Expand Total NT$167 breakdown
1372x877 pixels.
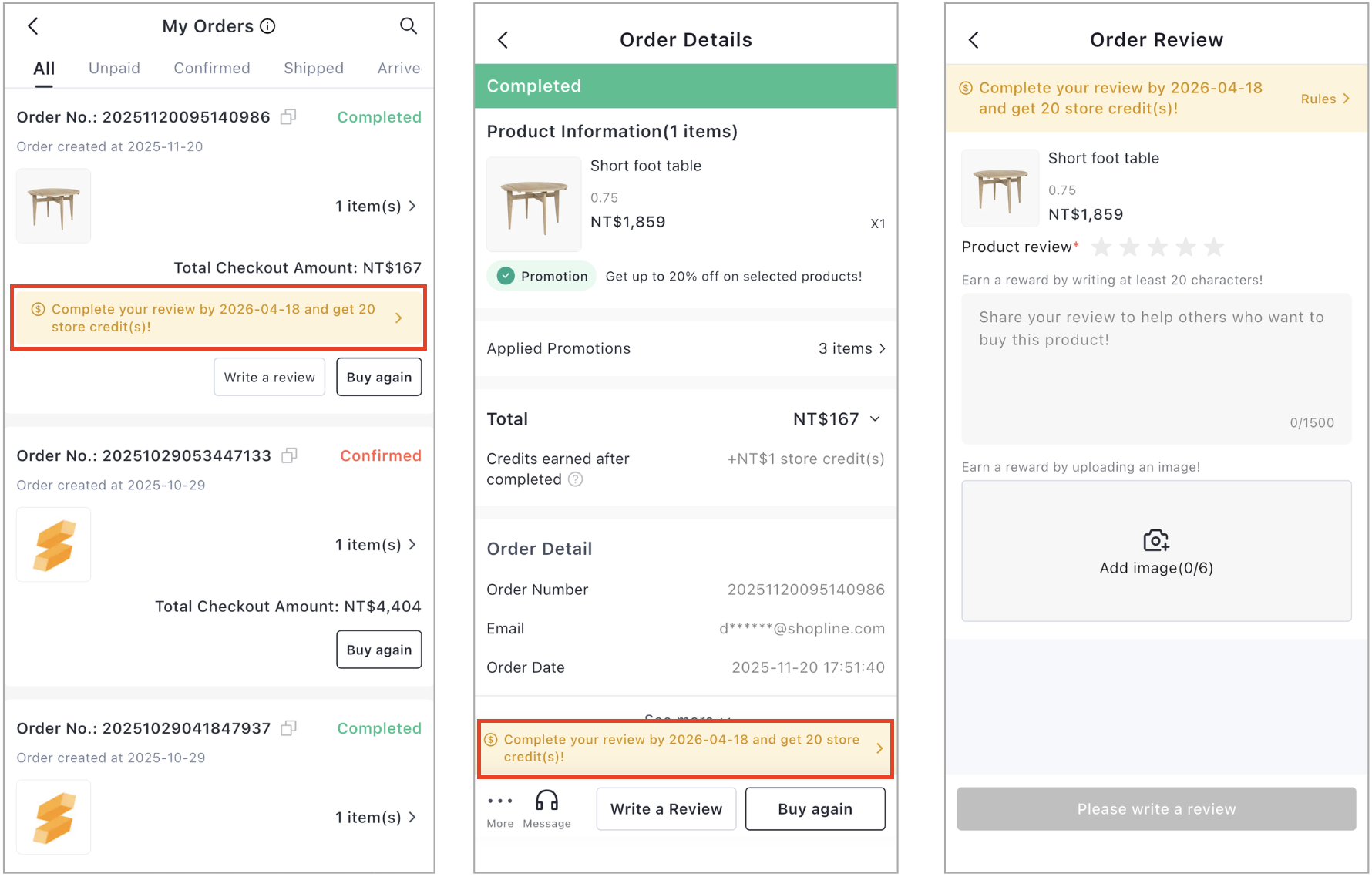point(836,419)
